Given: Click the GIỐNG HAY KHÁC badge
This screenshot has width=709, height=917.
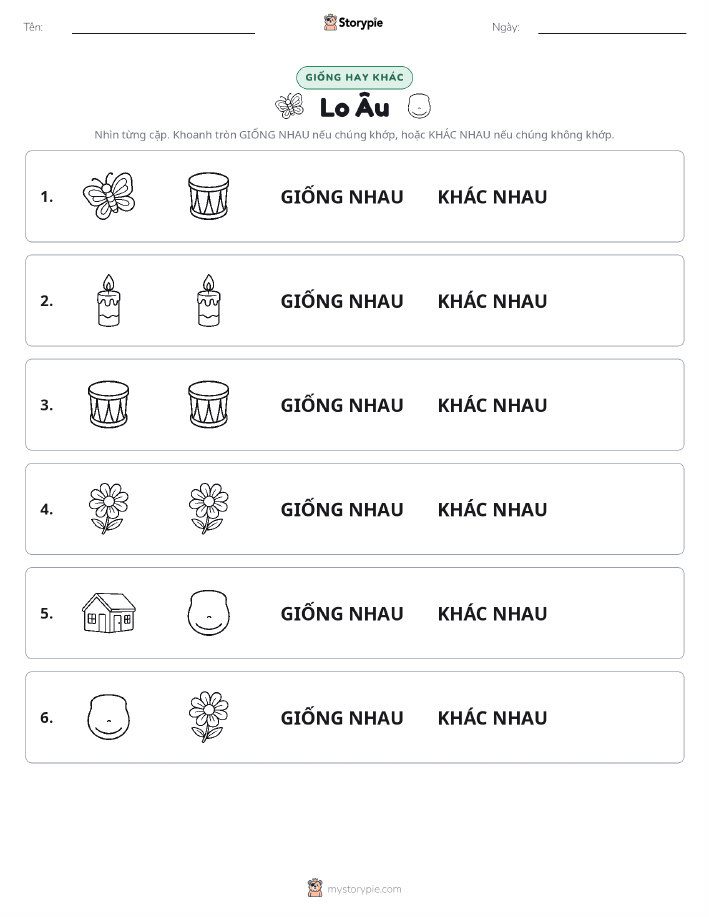Looking at the screenshot, I should click(354, 77).
